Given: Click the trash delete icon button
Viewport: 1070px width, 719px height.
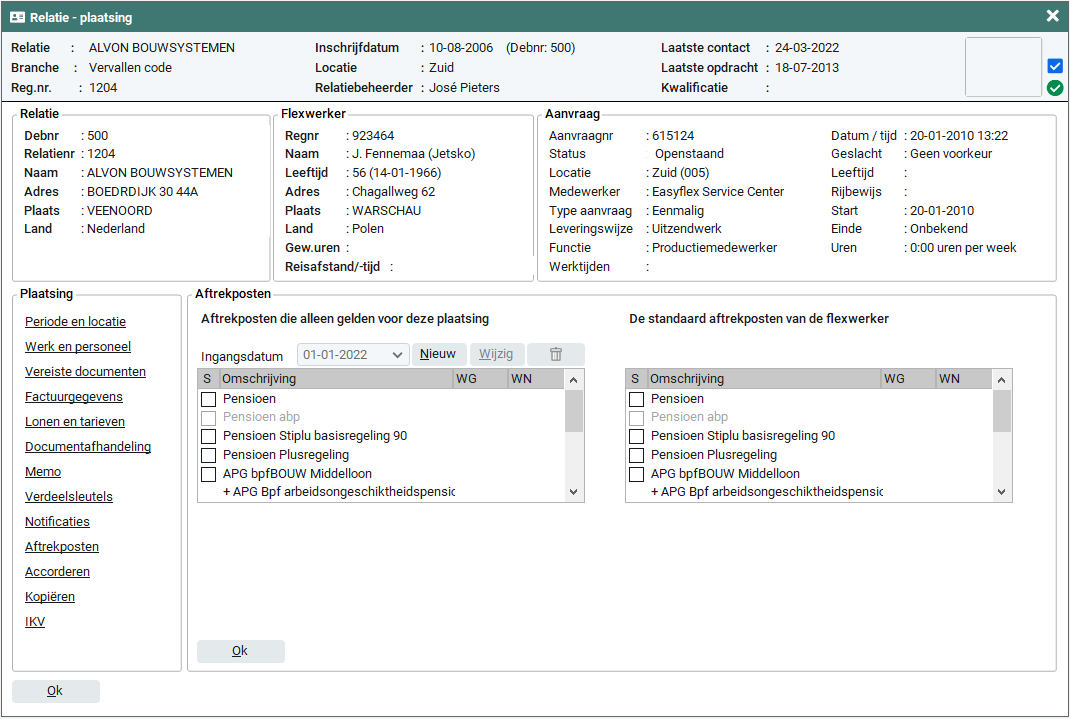Looking at the screenshot, I should pyautogui.click(x=556, y=354).
